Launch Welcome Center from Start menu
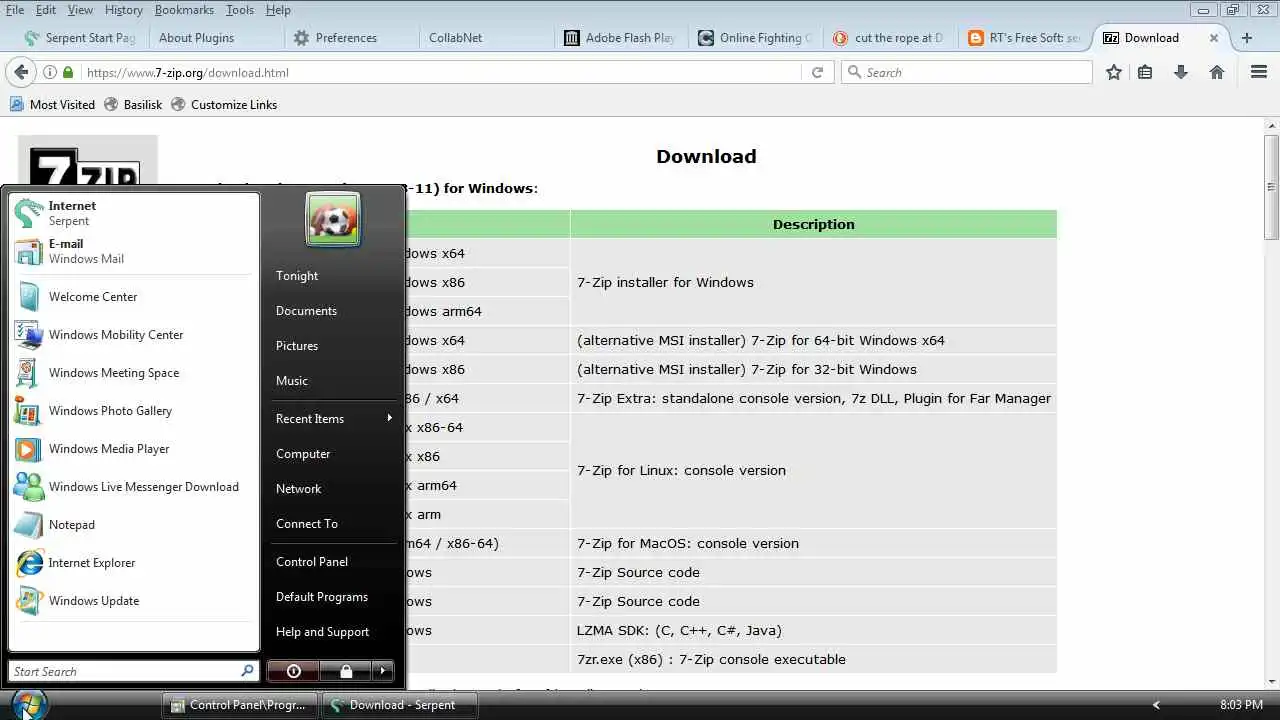 coord(134,297)
